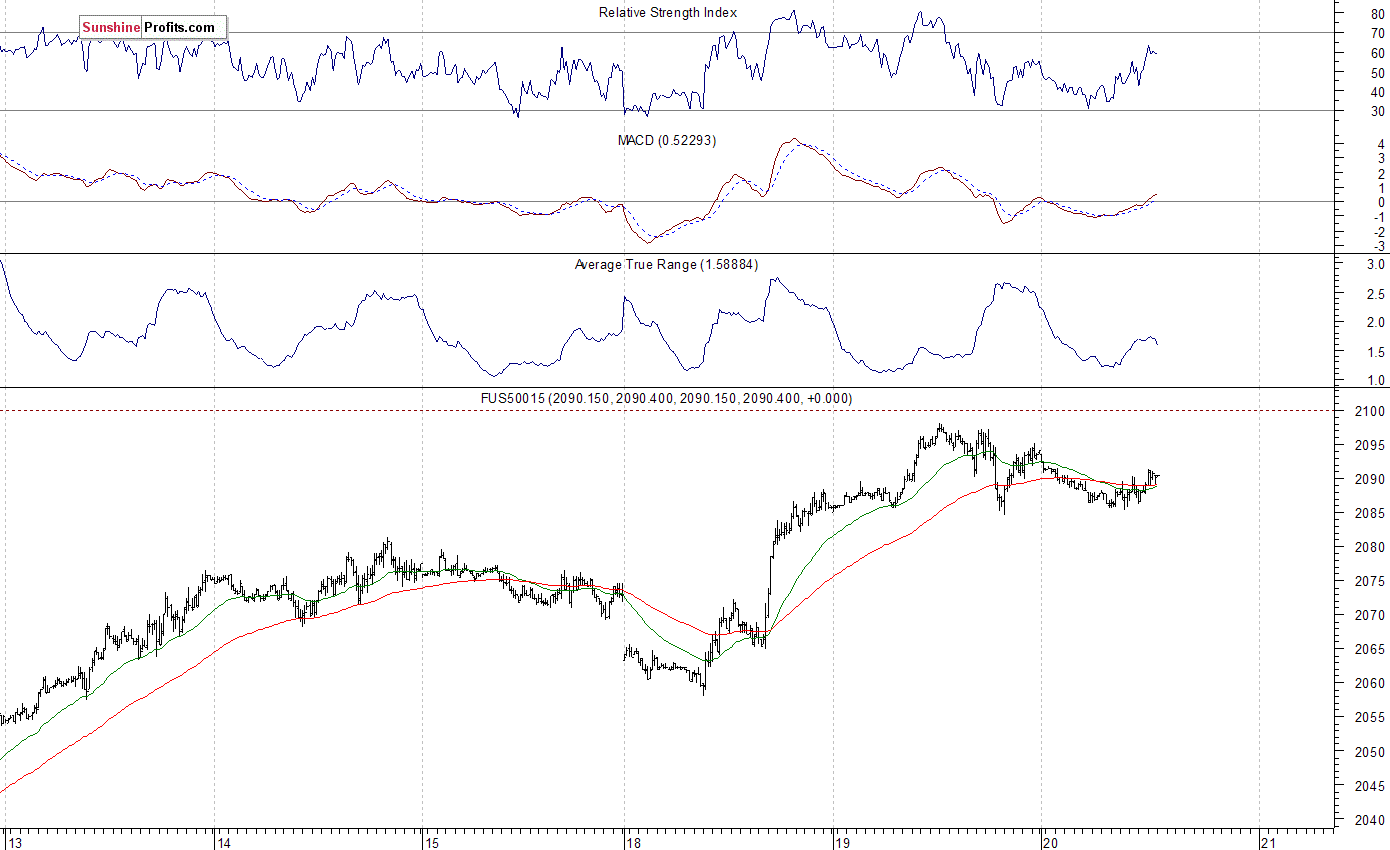Viewport: 1390px width, 850px height.
Task: Click the 2095 price axis label
Action: click(x=1370, y=446)
